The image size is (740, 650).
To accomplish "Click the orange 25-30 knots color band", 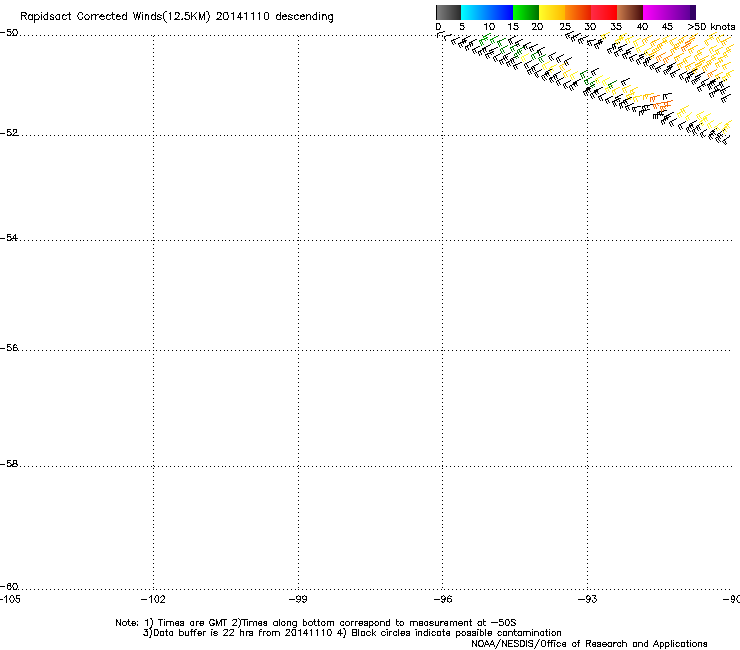I will (x=578, y=12).
